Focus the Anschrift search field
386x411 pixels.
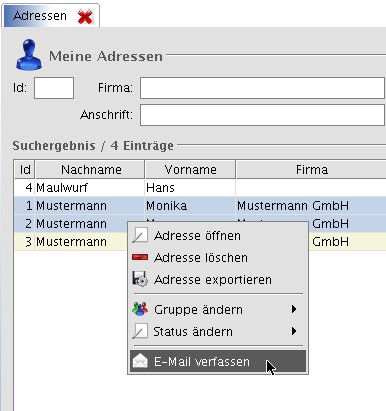click(262, 115)
